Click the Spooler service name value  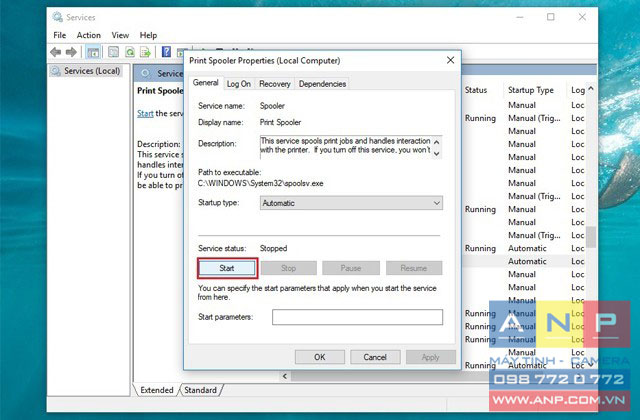tap(272, 106)
